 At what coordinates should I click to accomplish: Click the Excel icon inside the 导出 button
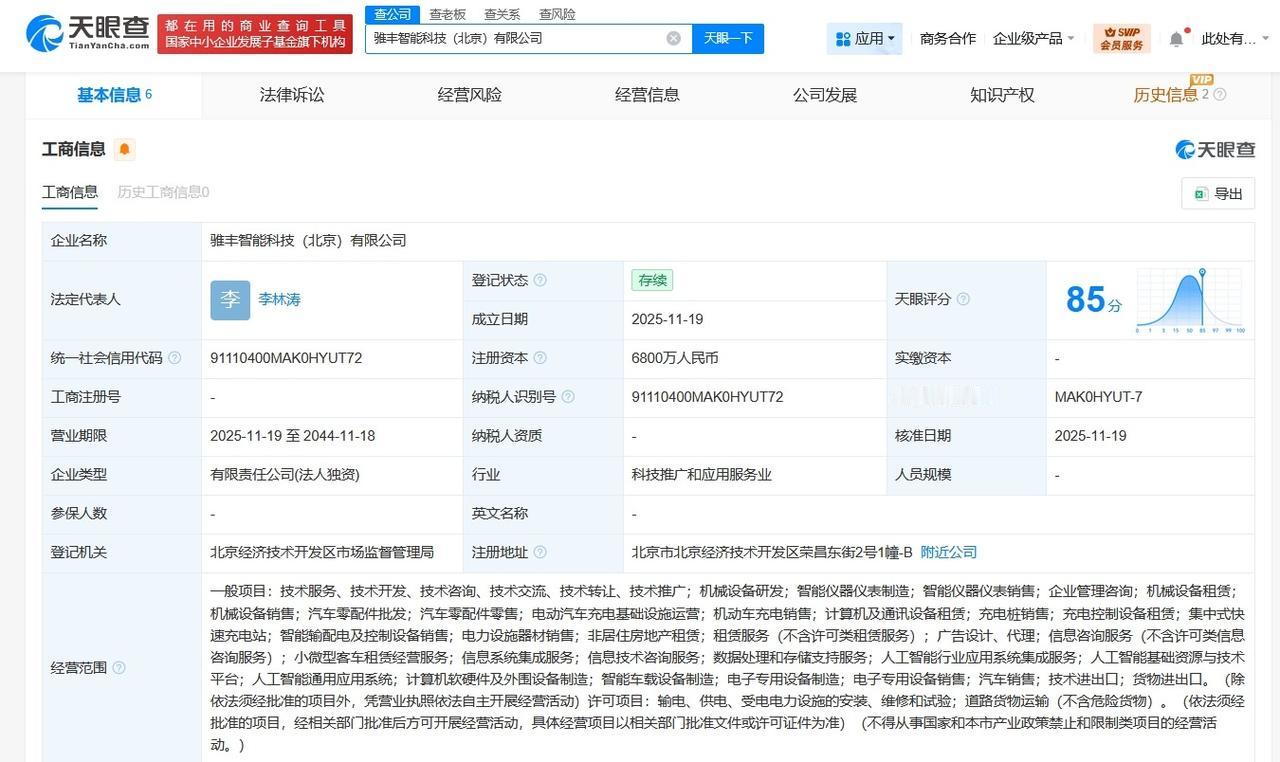point(1200,193)
